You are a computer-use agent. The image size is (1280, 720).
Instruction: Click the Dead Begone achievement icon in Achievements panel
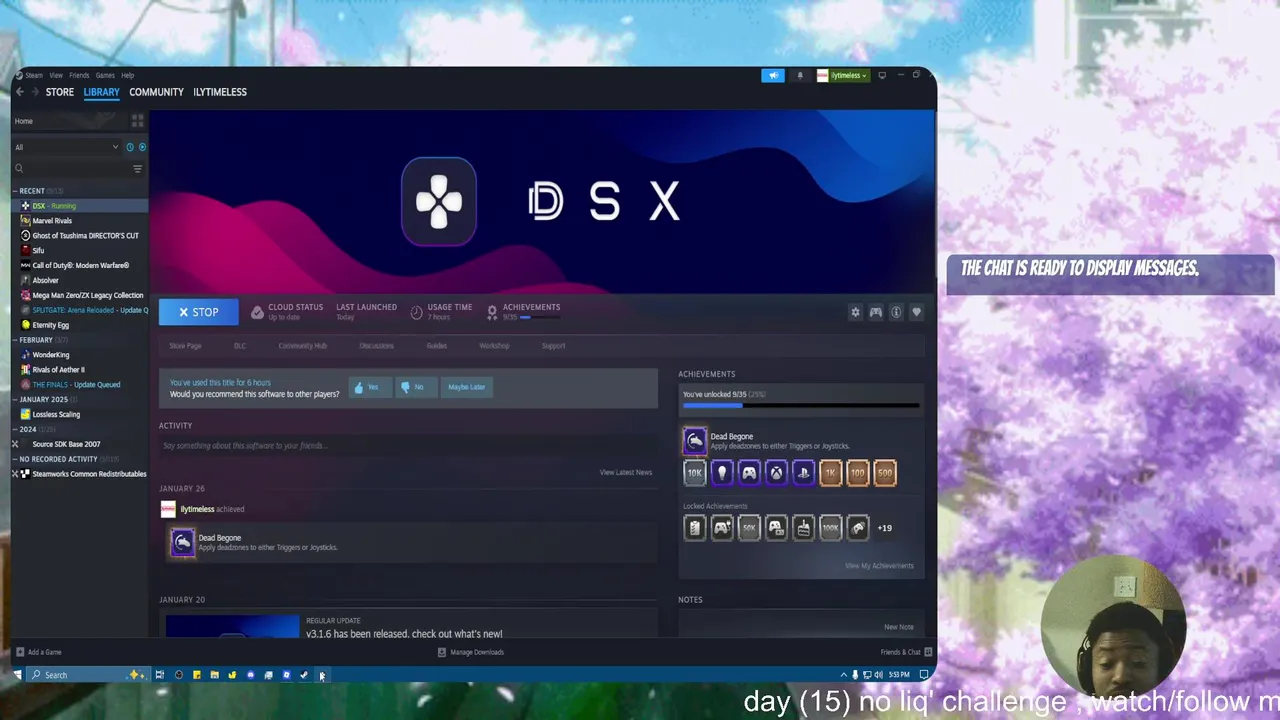(694, 441)
